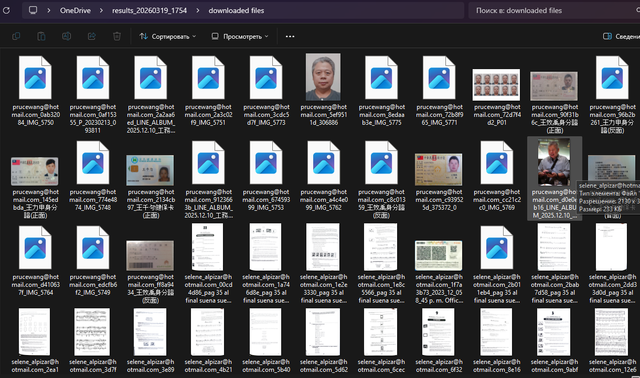Select document thumbnail selene_alpizar 5b40
The image size is (640, 378).
pos(265,332)
